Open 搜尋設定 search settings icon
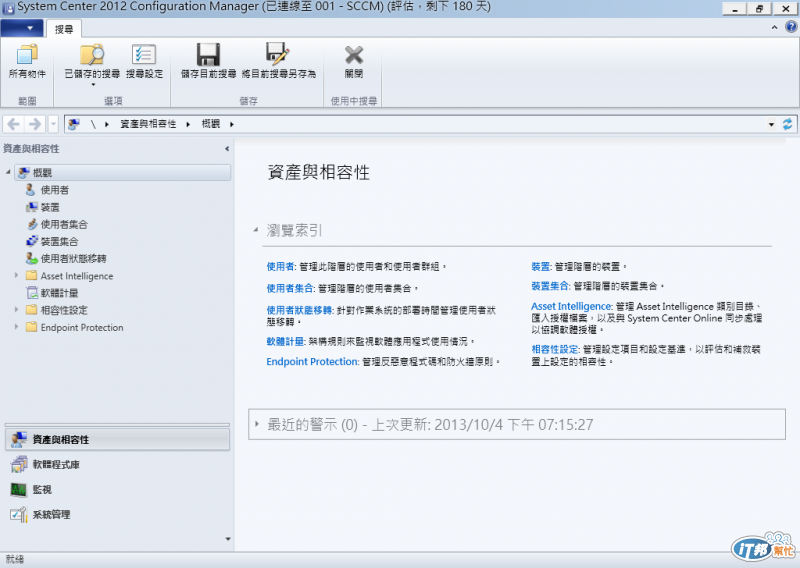The width and height of the screenshot is (800, 568). [x=144, y=55]
